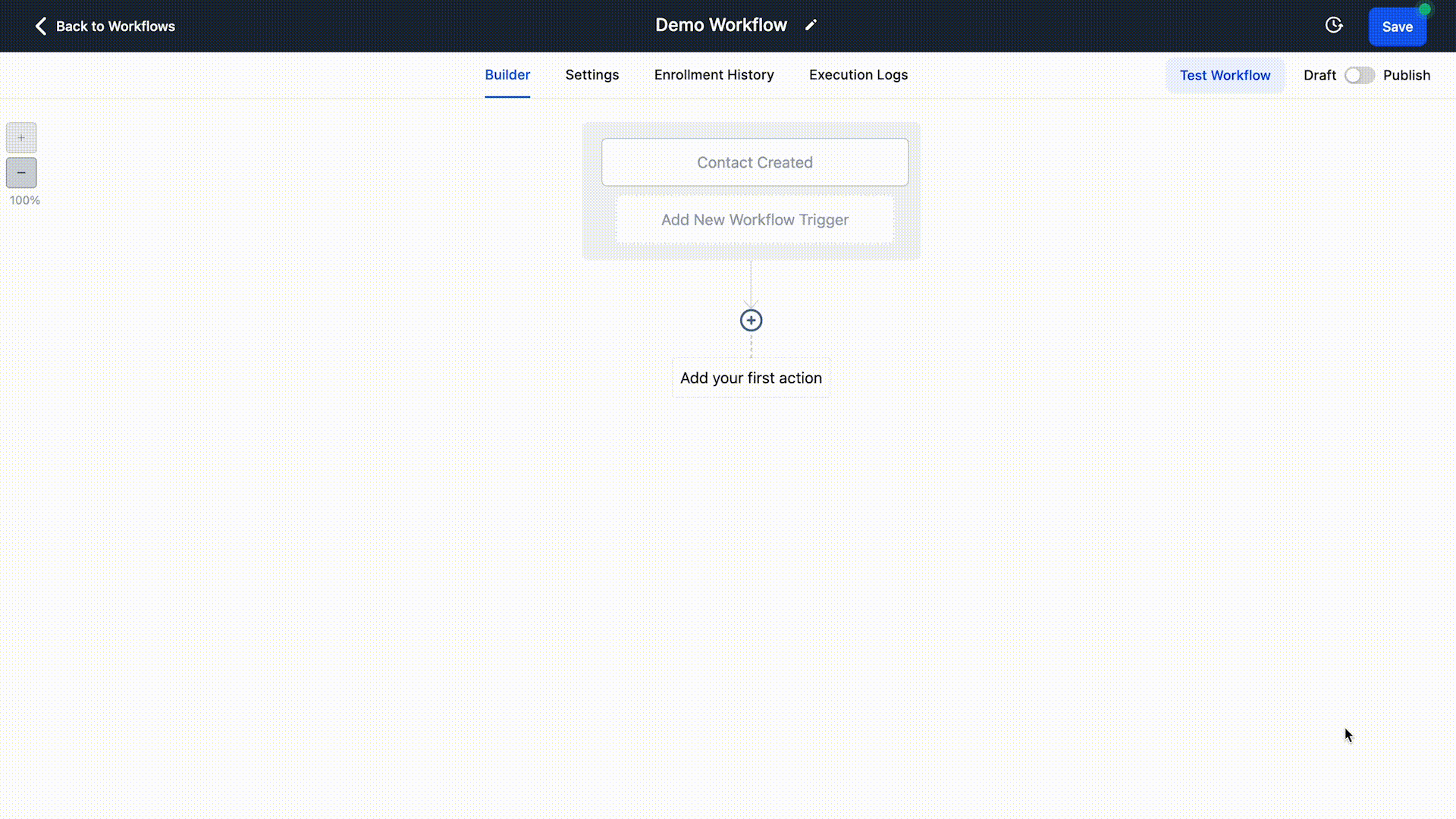The image size is (1456, 819).
Task: Click the Test Workflow button
Action: 1225,75
